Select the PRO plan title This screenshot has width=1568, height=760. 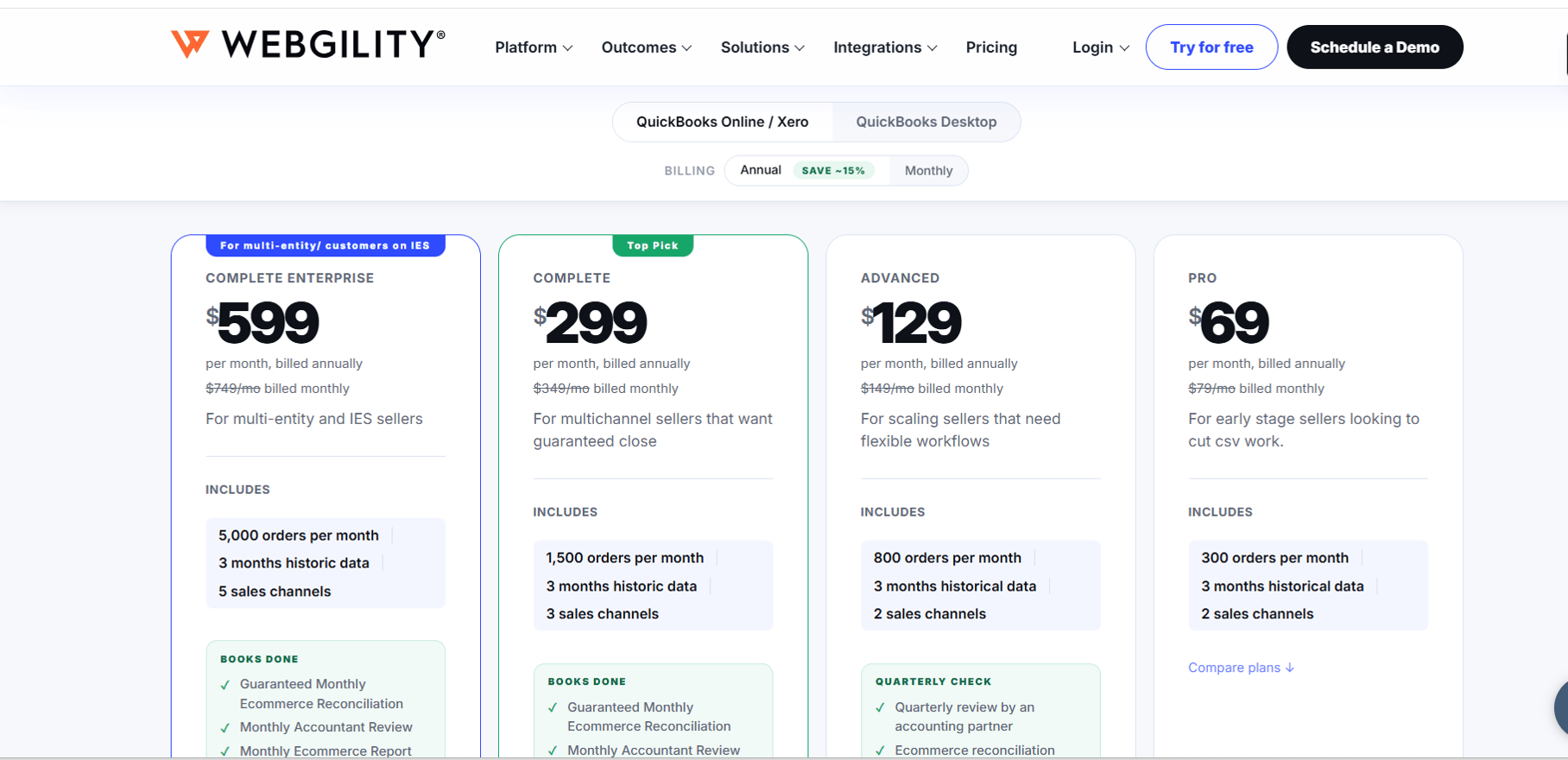(x=1202, y=278)
